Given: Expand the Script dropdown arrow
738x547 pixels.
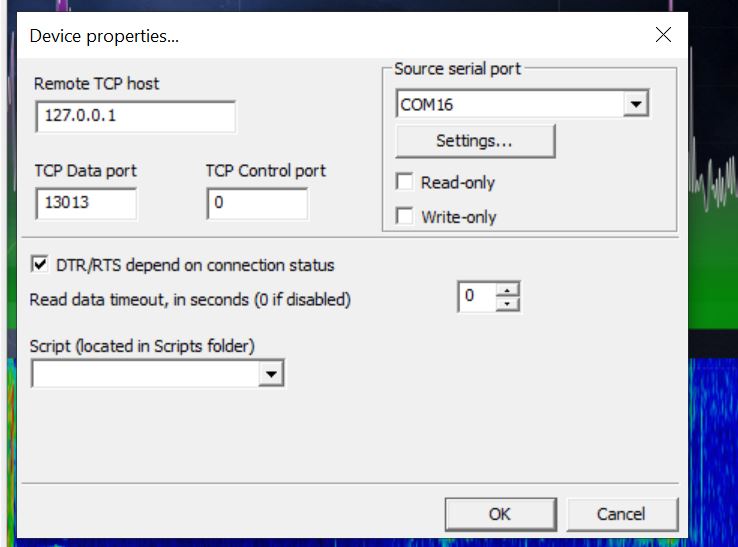Looking at the screenshot, I should (x=271, y=374).
